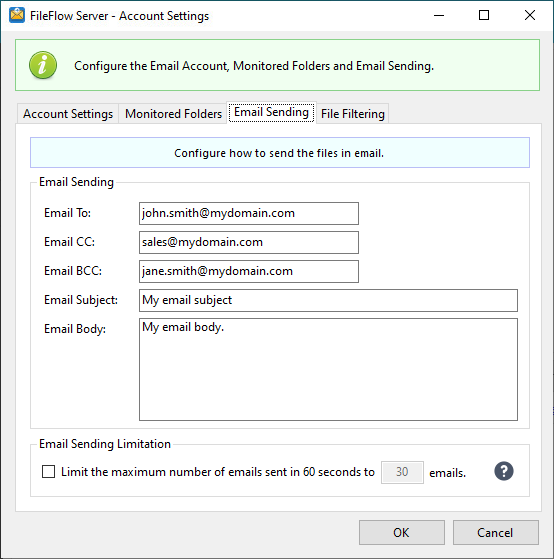This screenshot has height=559, width=554.
Task: Focus the Email To address field
Action: tap(249, 213)
